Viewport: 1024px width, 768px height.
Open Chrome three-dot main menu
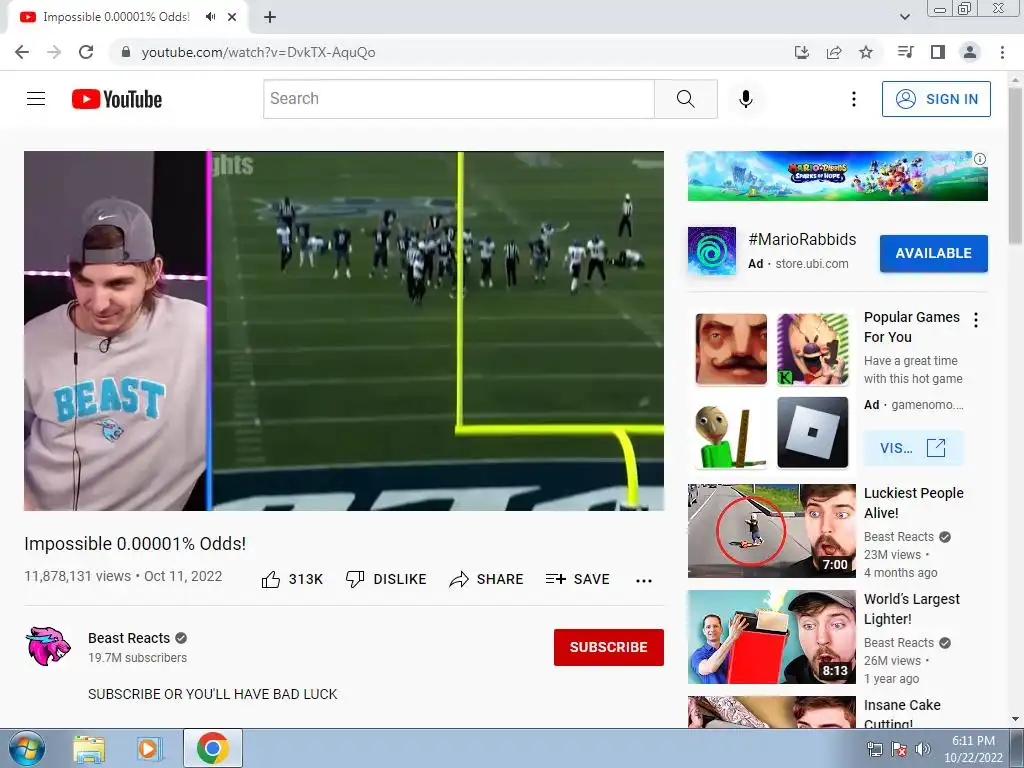click(x=1002, y=52)
